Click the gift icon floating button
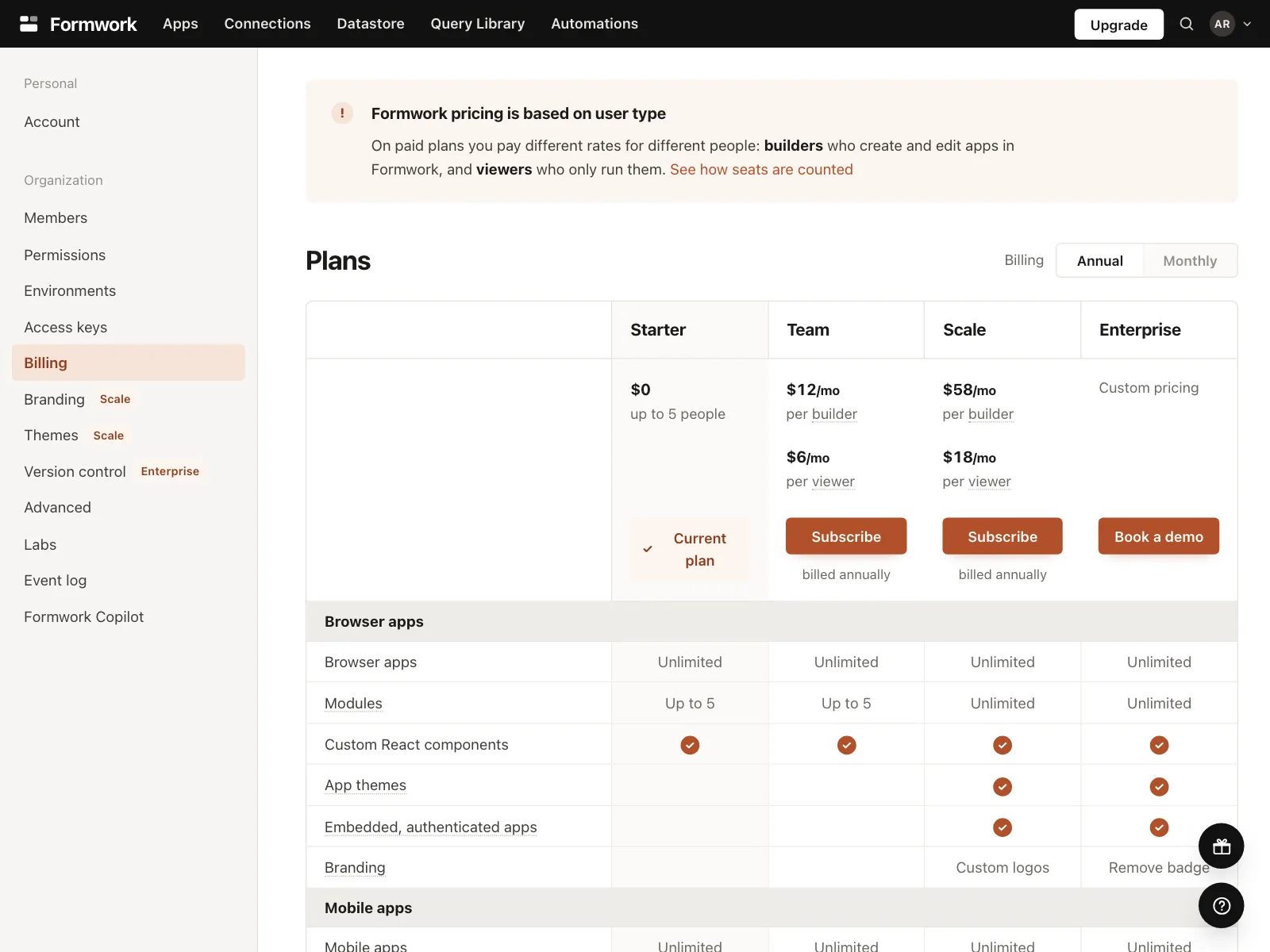This screenshot has width=1270, height=952. tap(1222, 846)
